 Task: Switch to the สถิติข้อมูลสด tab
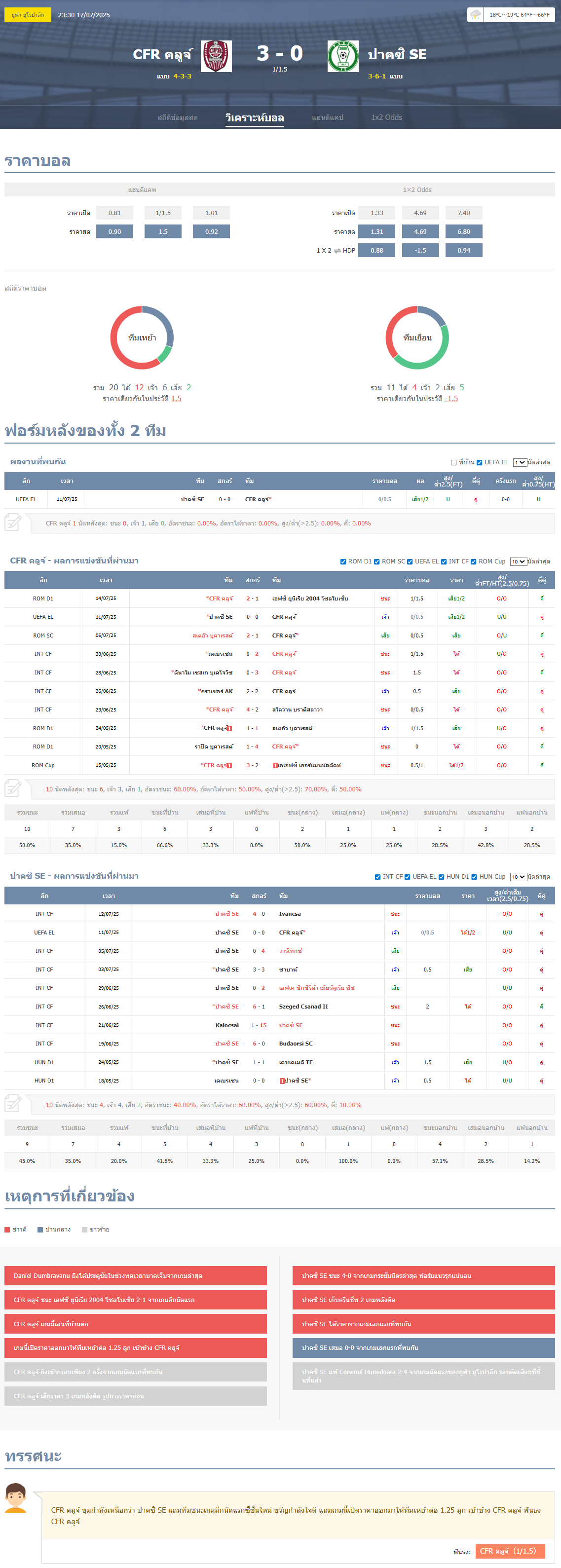178,117
